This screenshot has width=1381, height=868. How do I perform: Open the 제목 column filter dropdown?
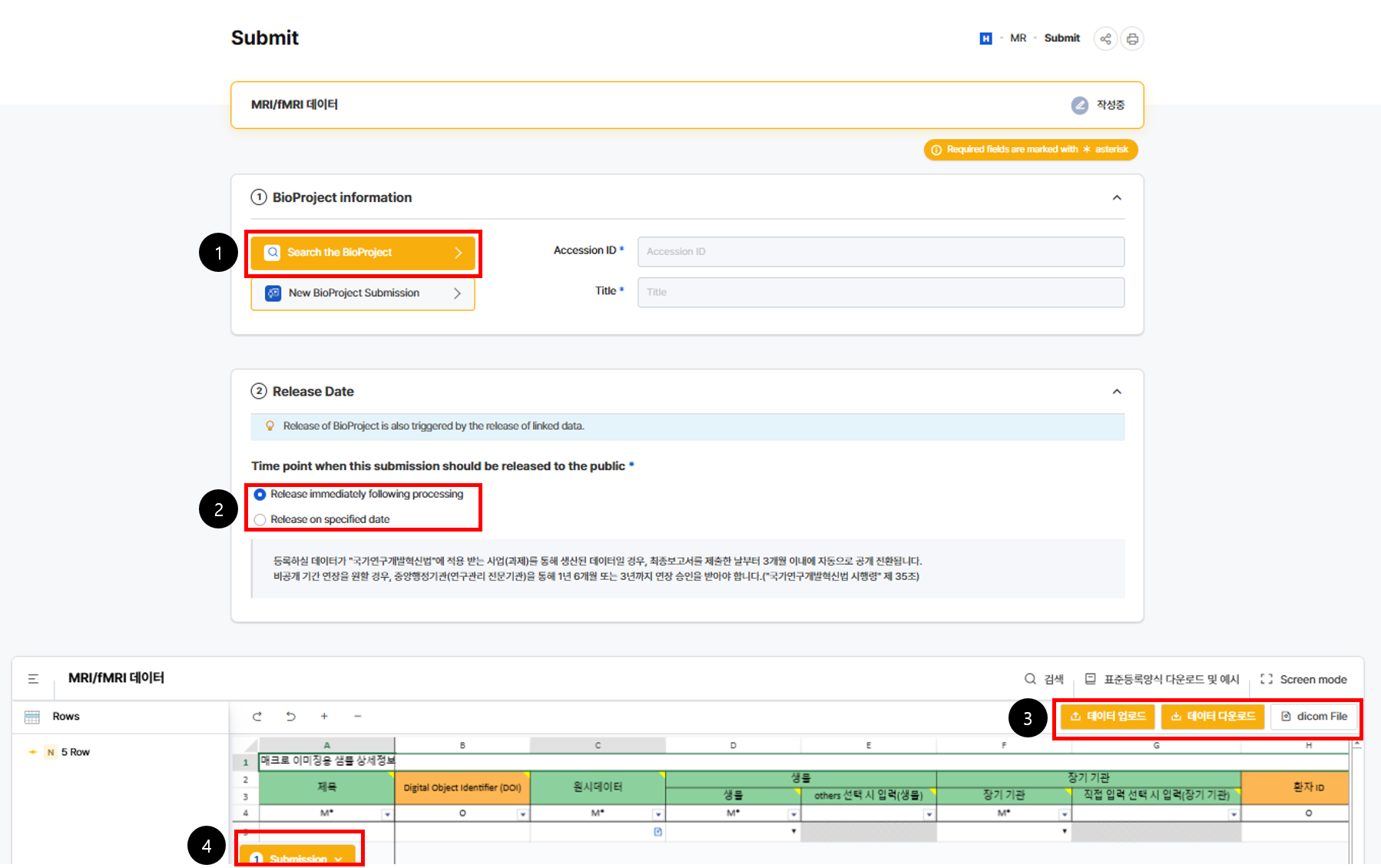click(x=387, y=814)
